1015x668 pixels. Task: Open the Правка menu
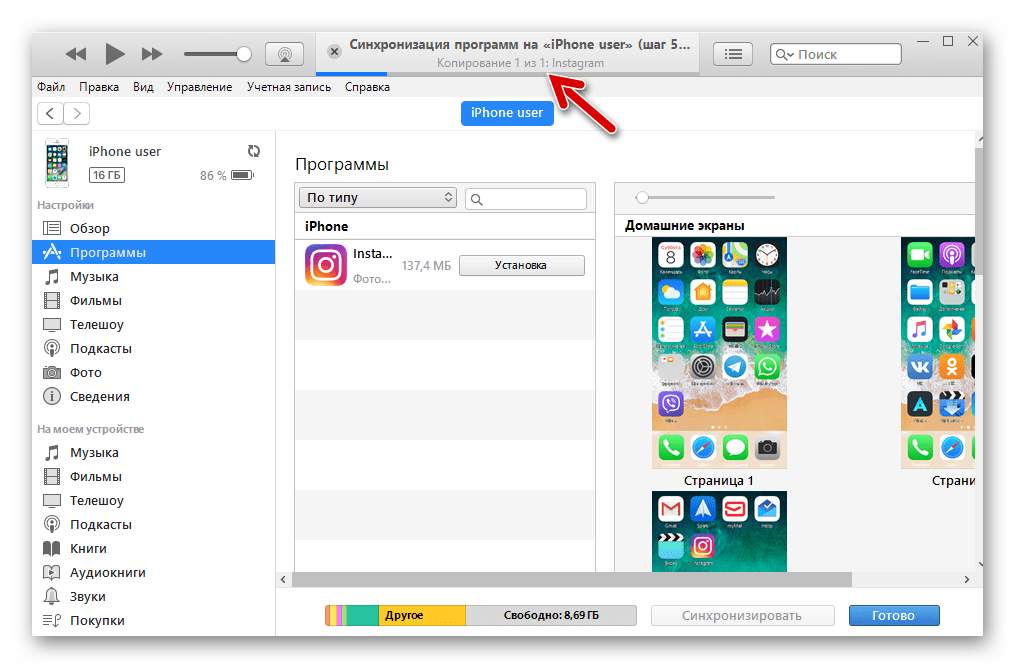pos(99,87)
